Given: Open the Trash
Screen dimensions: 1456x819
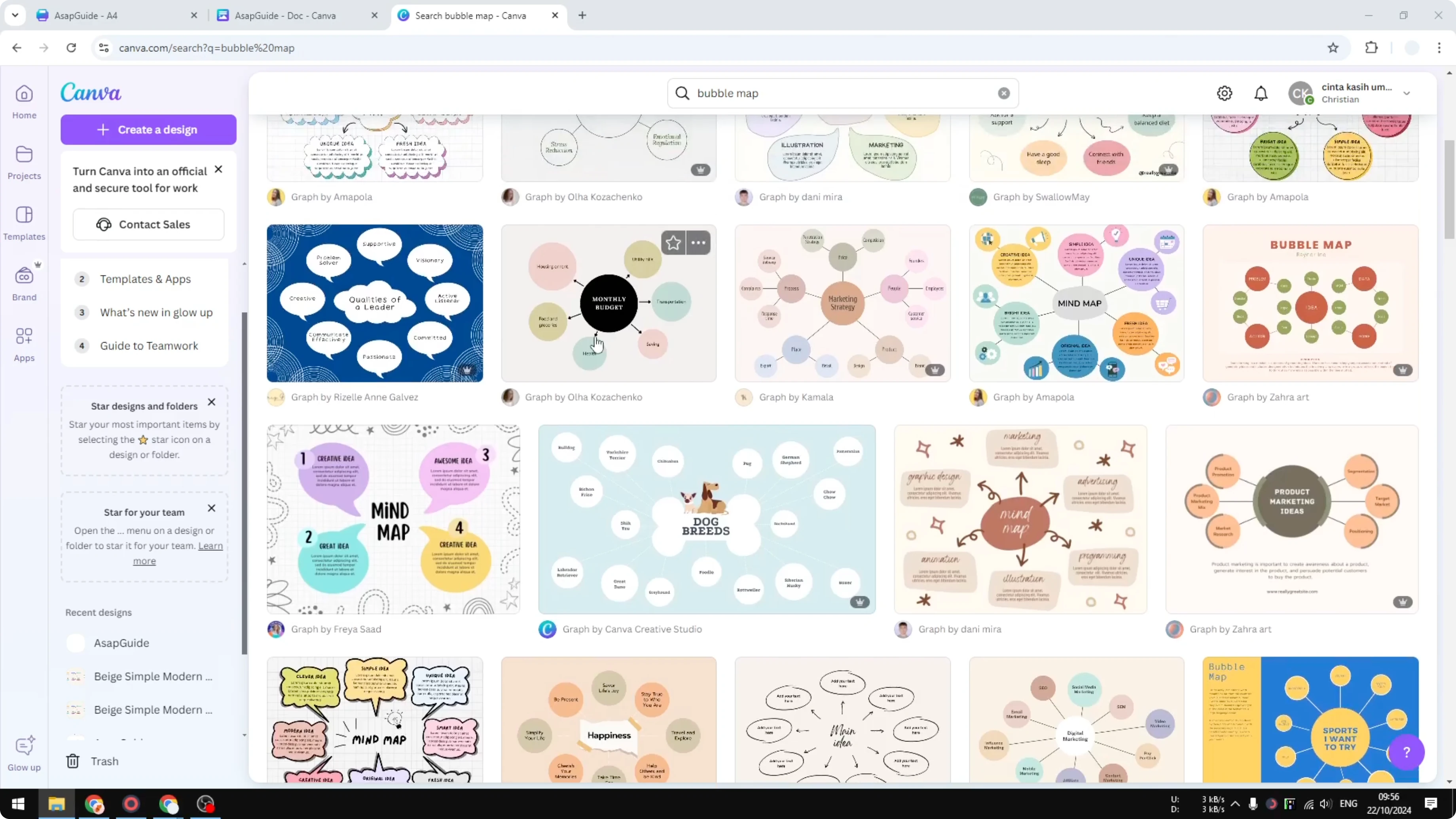Looking at the screenshot, I should (x=104, y=761).
